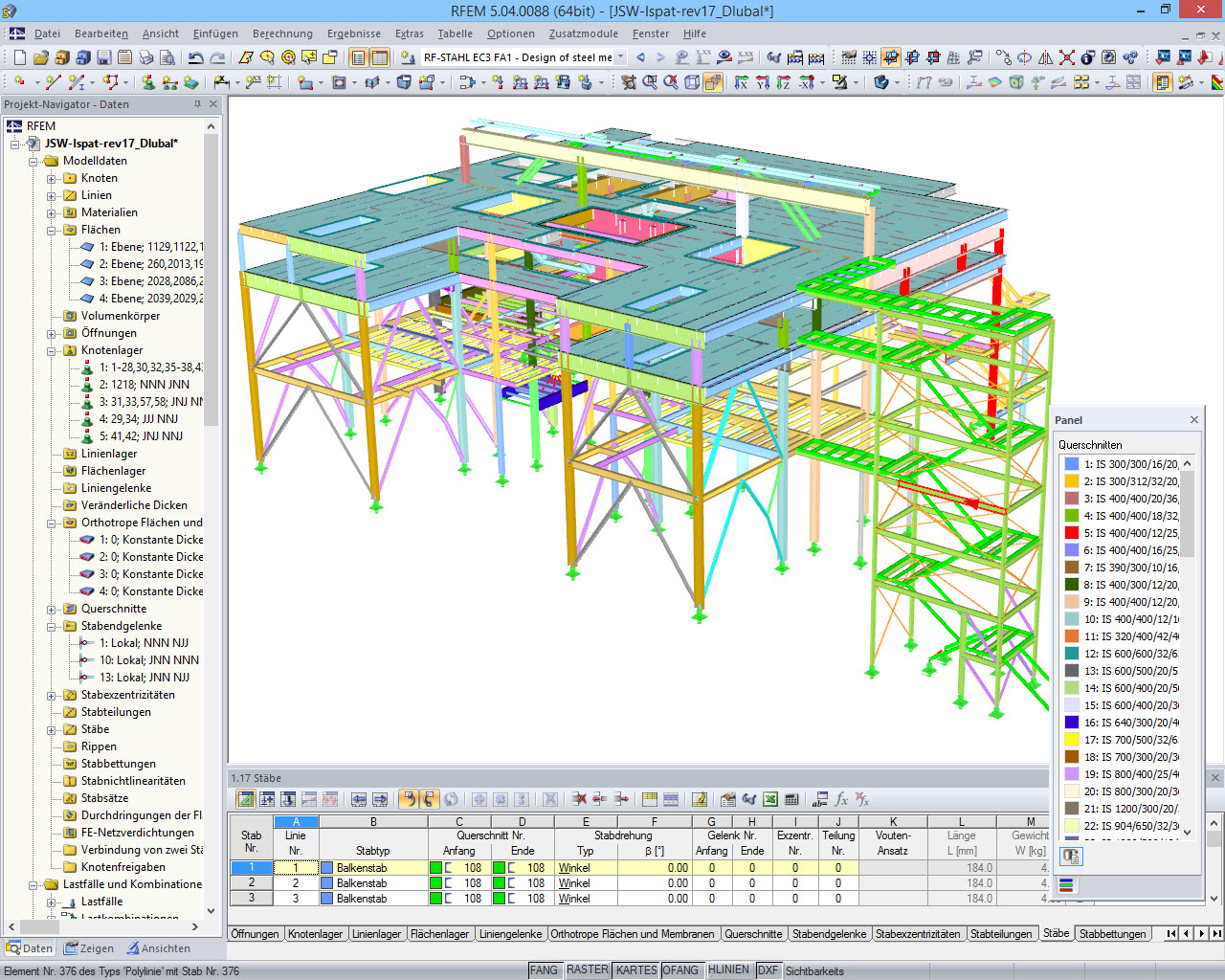Click the pin icon on the Projekt-Navigator panel
Screen dimensions: 1225x980
[x=198, y=104]
